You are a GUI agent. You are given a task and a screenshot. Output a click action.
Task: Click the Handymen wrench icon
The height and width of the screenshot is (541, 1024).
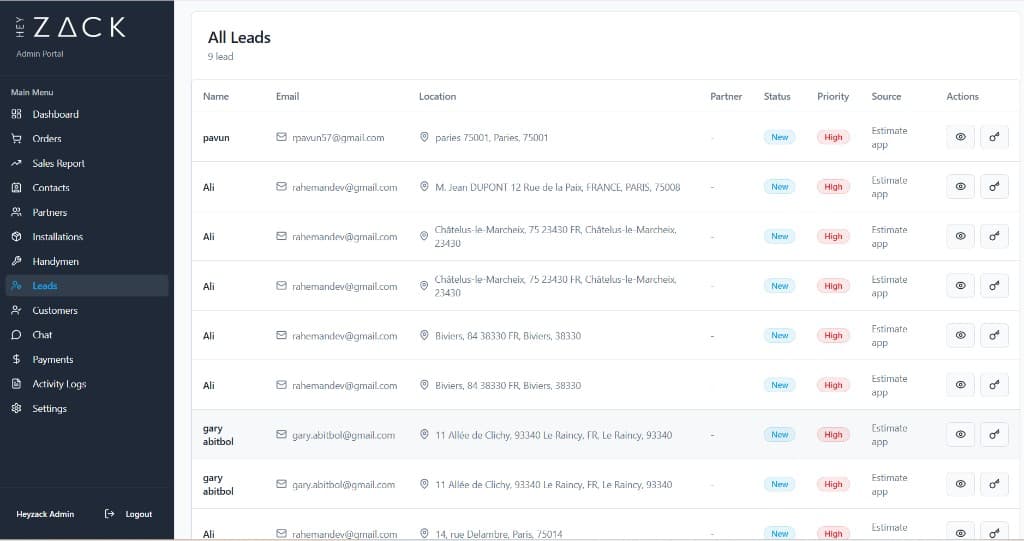coord(16,261)
